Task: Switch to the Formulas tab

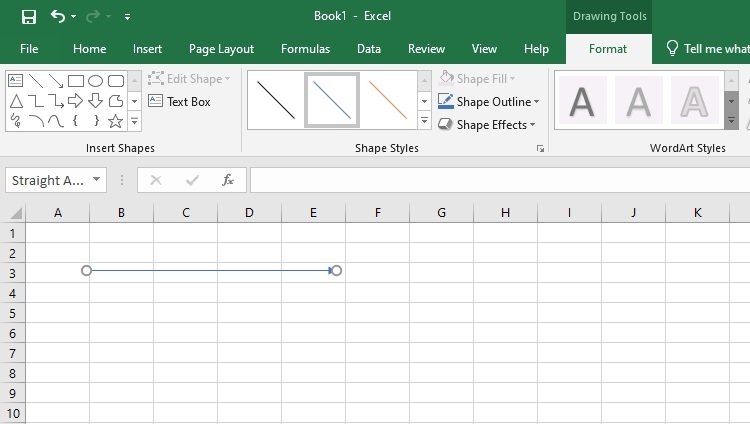Action: click(x=305, y=49)
